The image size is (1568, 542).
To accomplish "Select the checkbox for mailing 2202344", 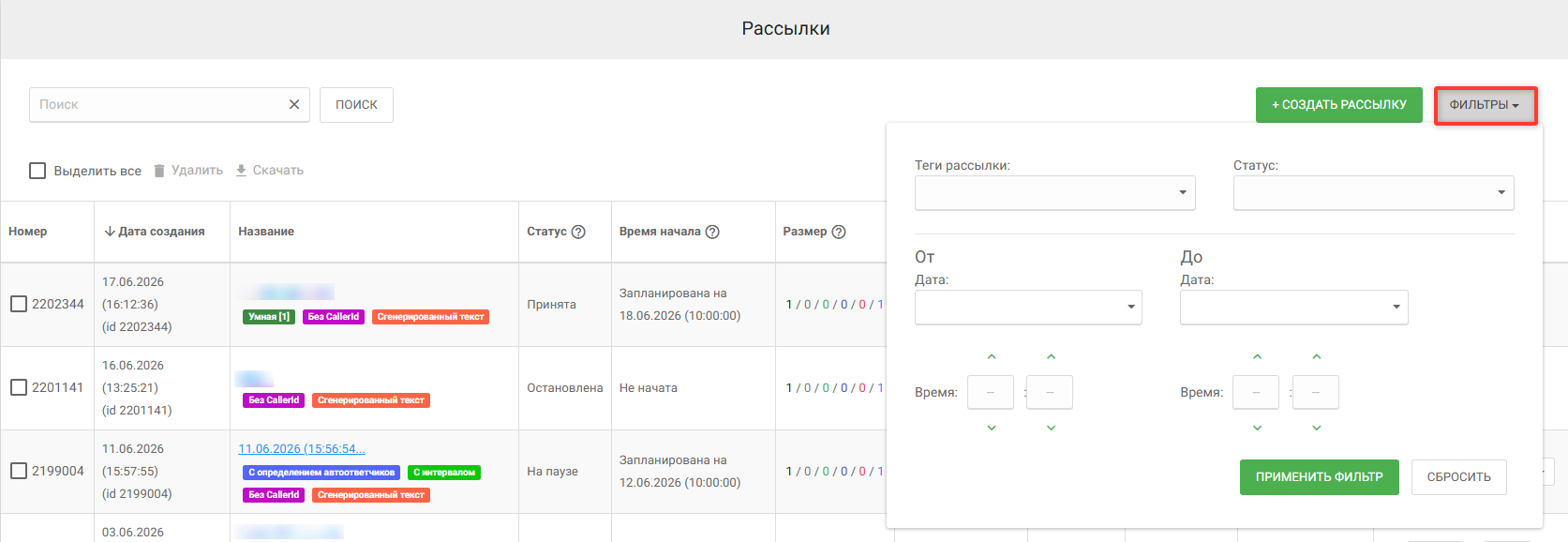I will (19, 304).
